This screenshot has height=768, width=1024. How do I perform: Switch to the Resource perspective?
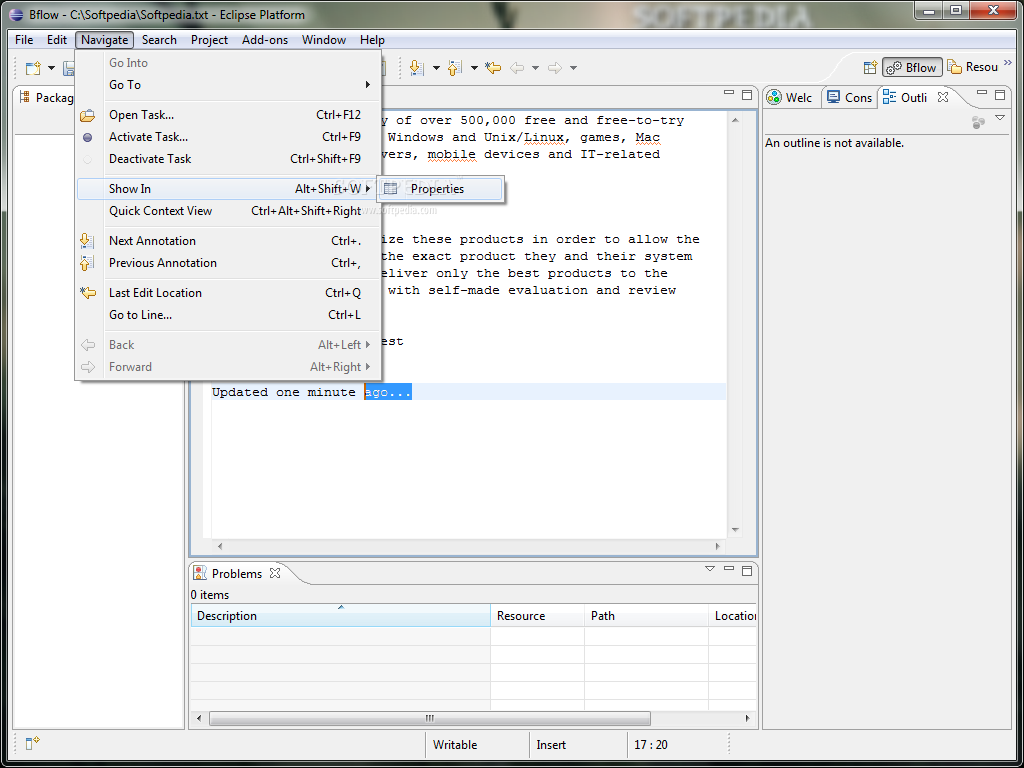[x=972, y=67]
